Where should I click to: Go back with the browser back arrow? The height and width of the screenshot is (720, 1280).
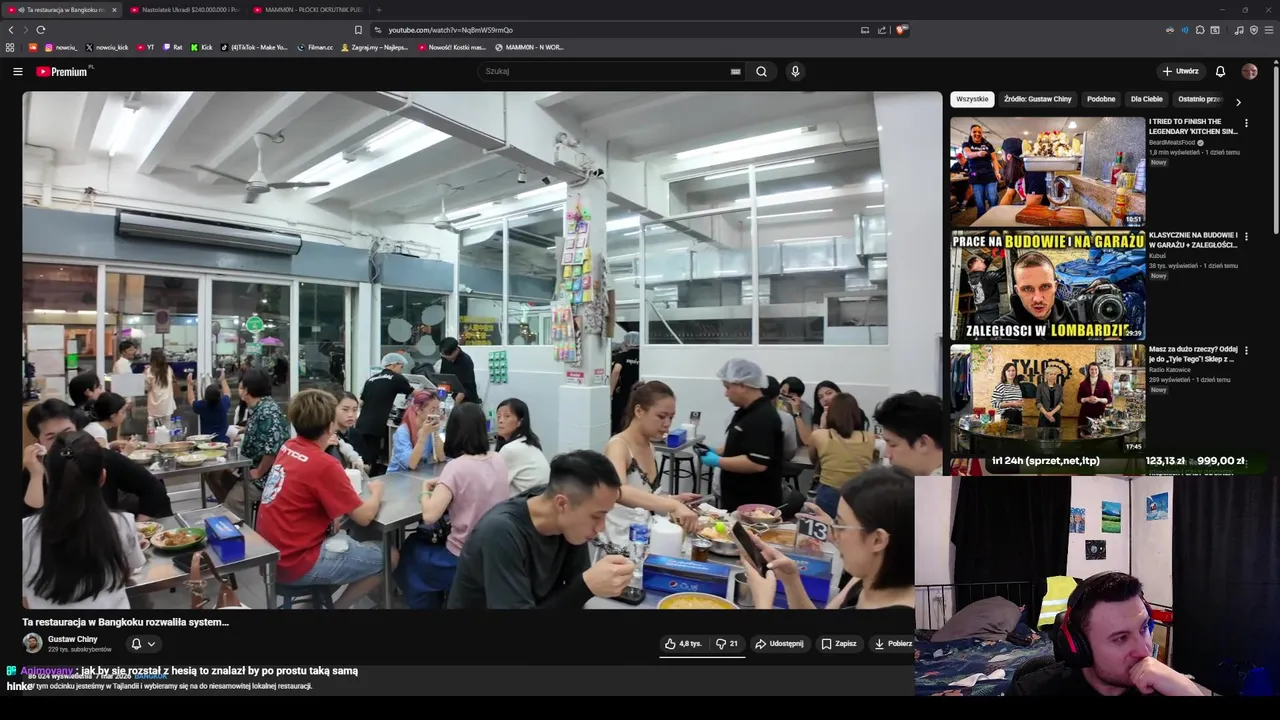11,30
